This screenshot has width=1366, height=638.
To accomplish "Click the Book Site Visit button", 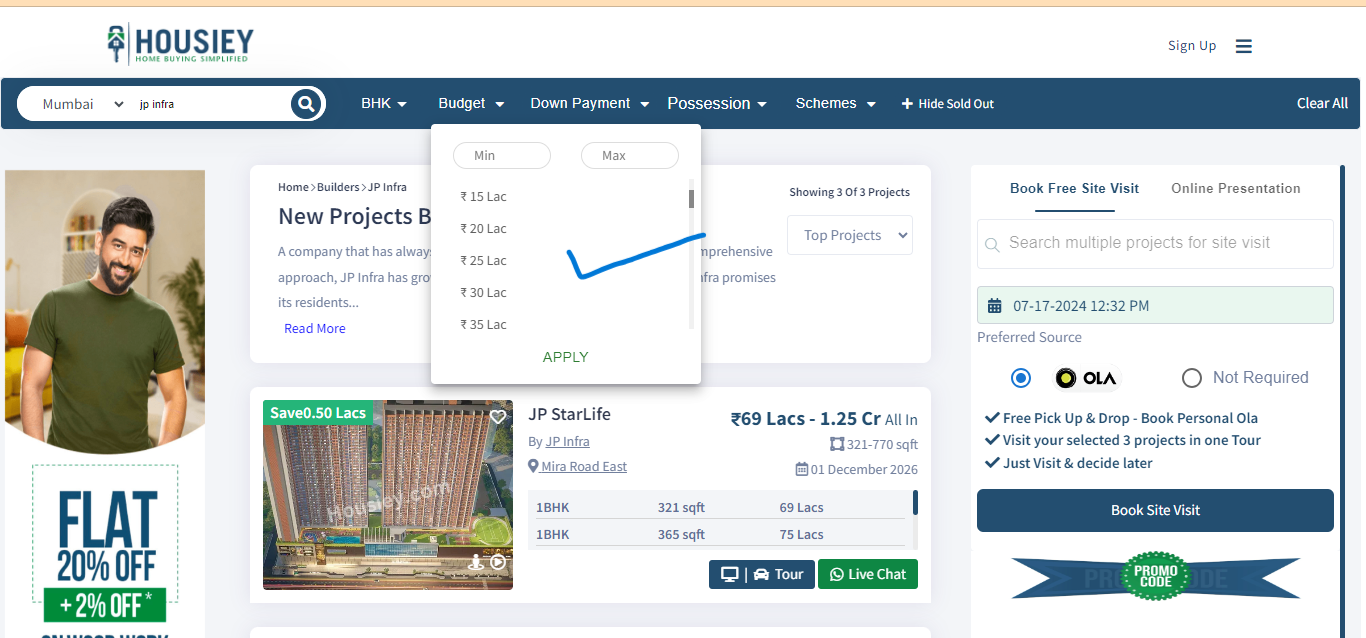I will coord(1155,510).
